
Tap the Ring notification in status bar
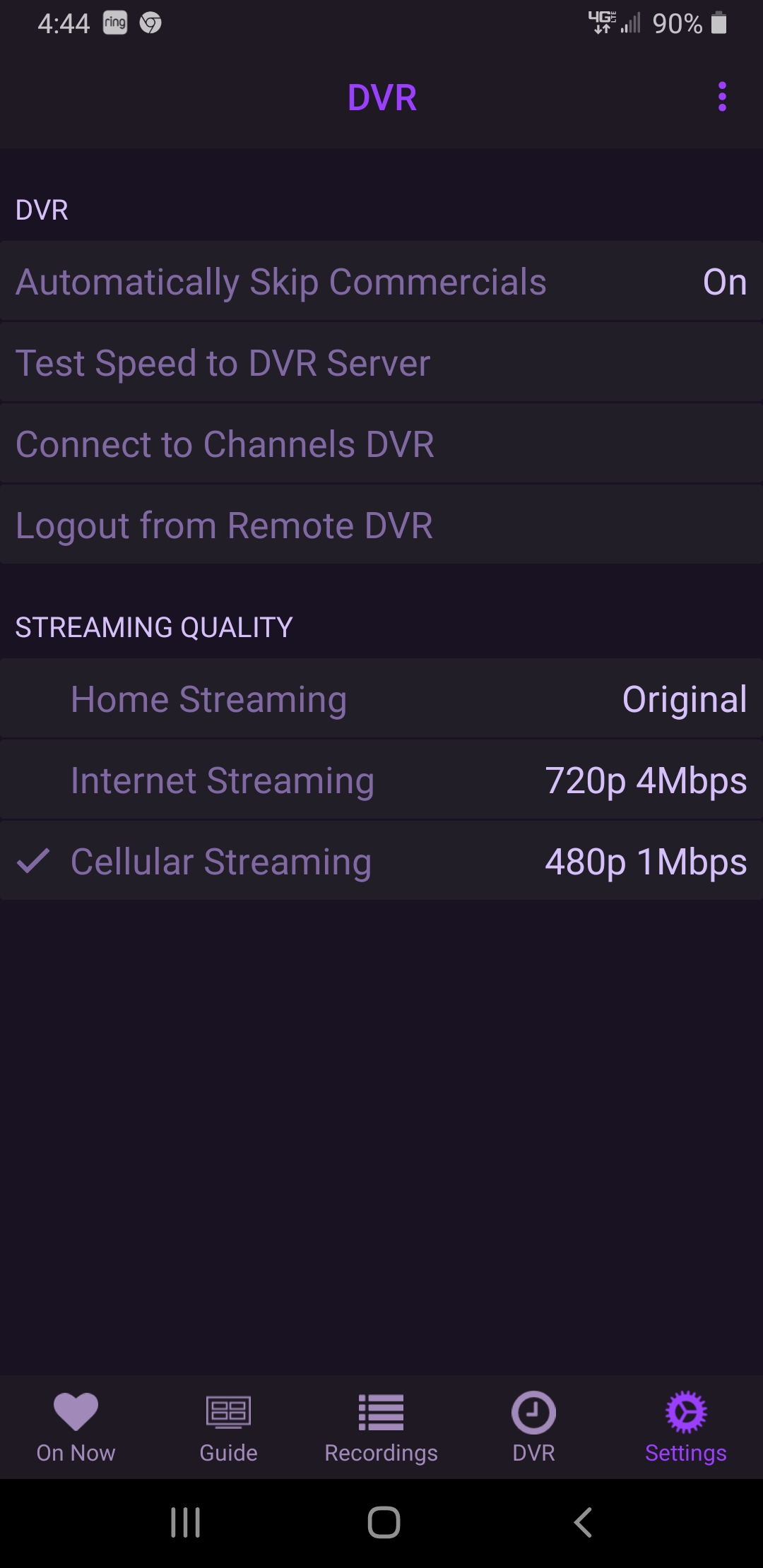115,23
